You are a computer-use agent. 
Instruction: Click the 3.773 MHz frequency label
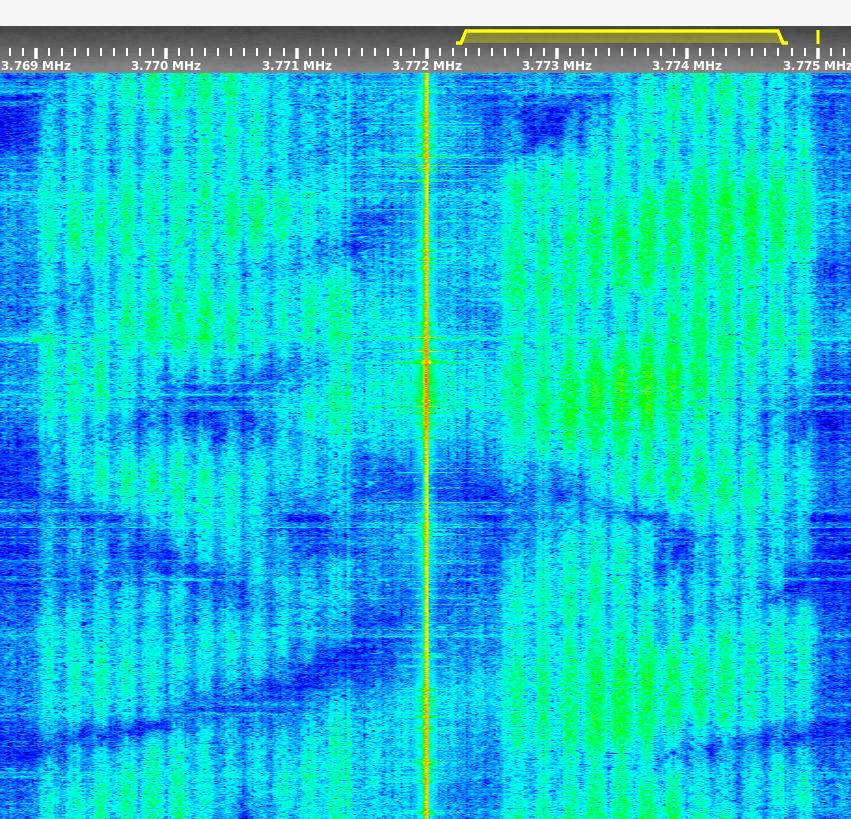556,66
